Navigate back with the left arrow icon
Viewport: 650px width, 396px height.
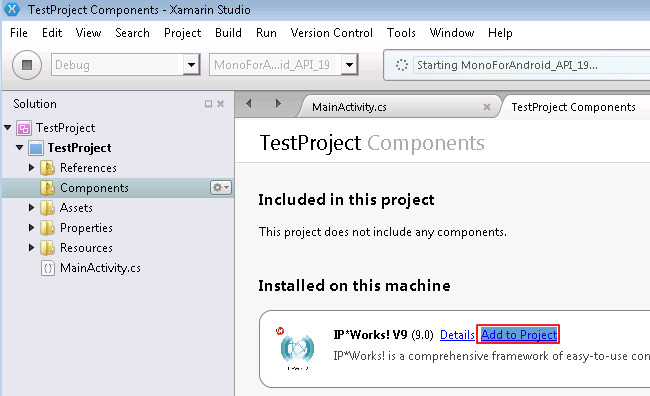(x=249, y=103)
